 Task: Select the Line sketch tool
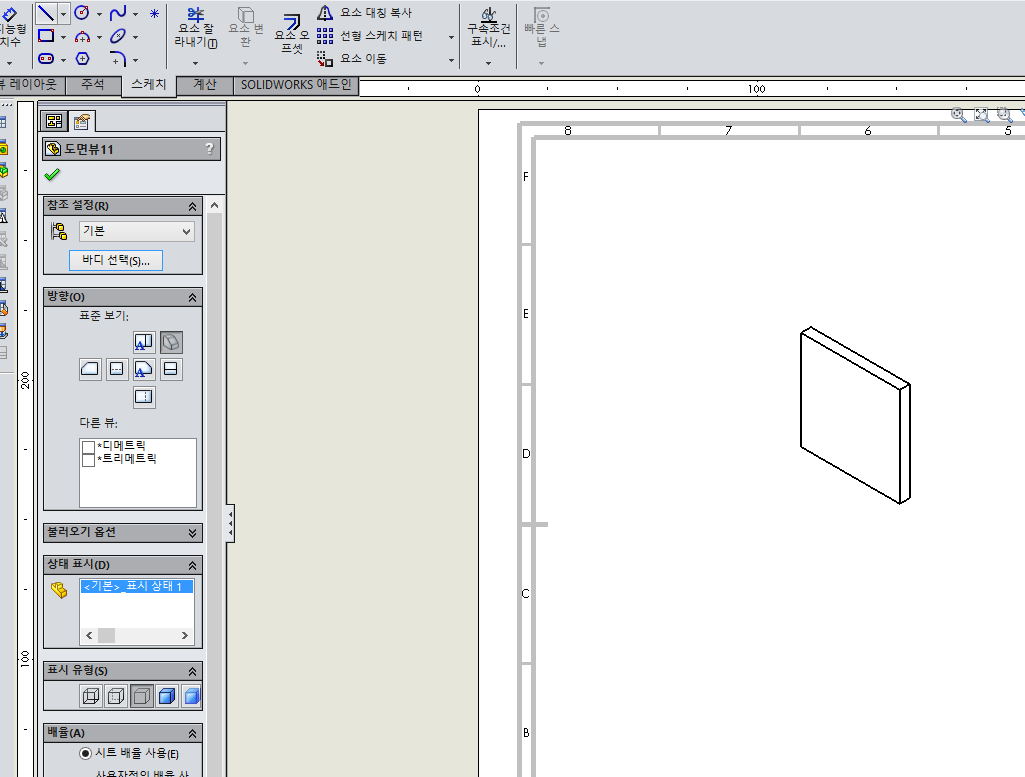(46, 12)
